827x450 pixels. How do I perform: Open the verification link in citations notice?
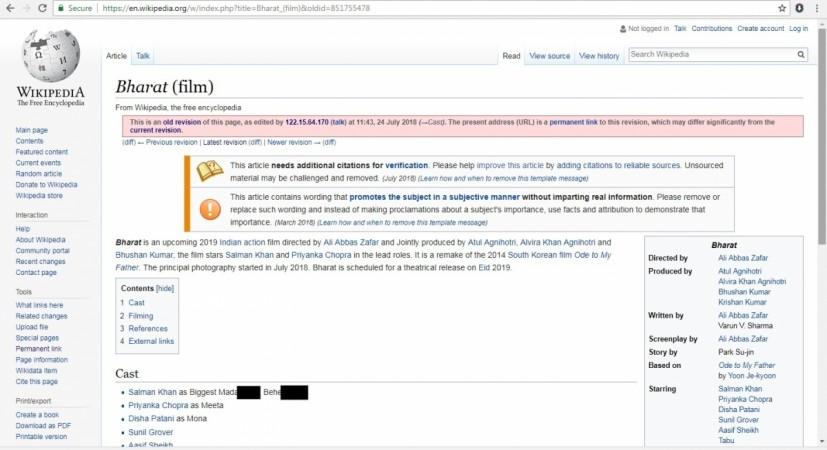pos(406,166)
